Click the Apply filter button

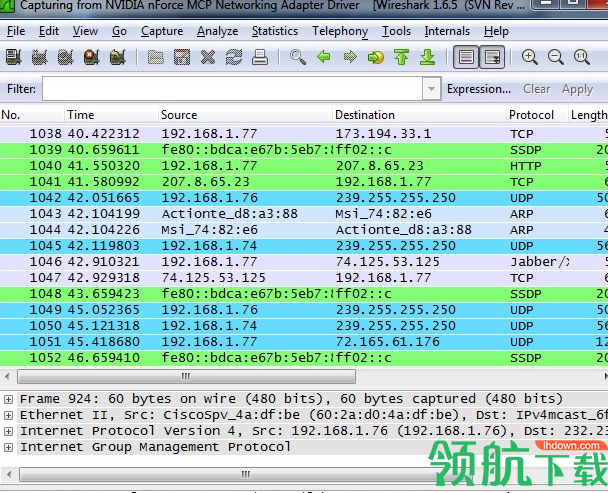[x=578, y=89]
